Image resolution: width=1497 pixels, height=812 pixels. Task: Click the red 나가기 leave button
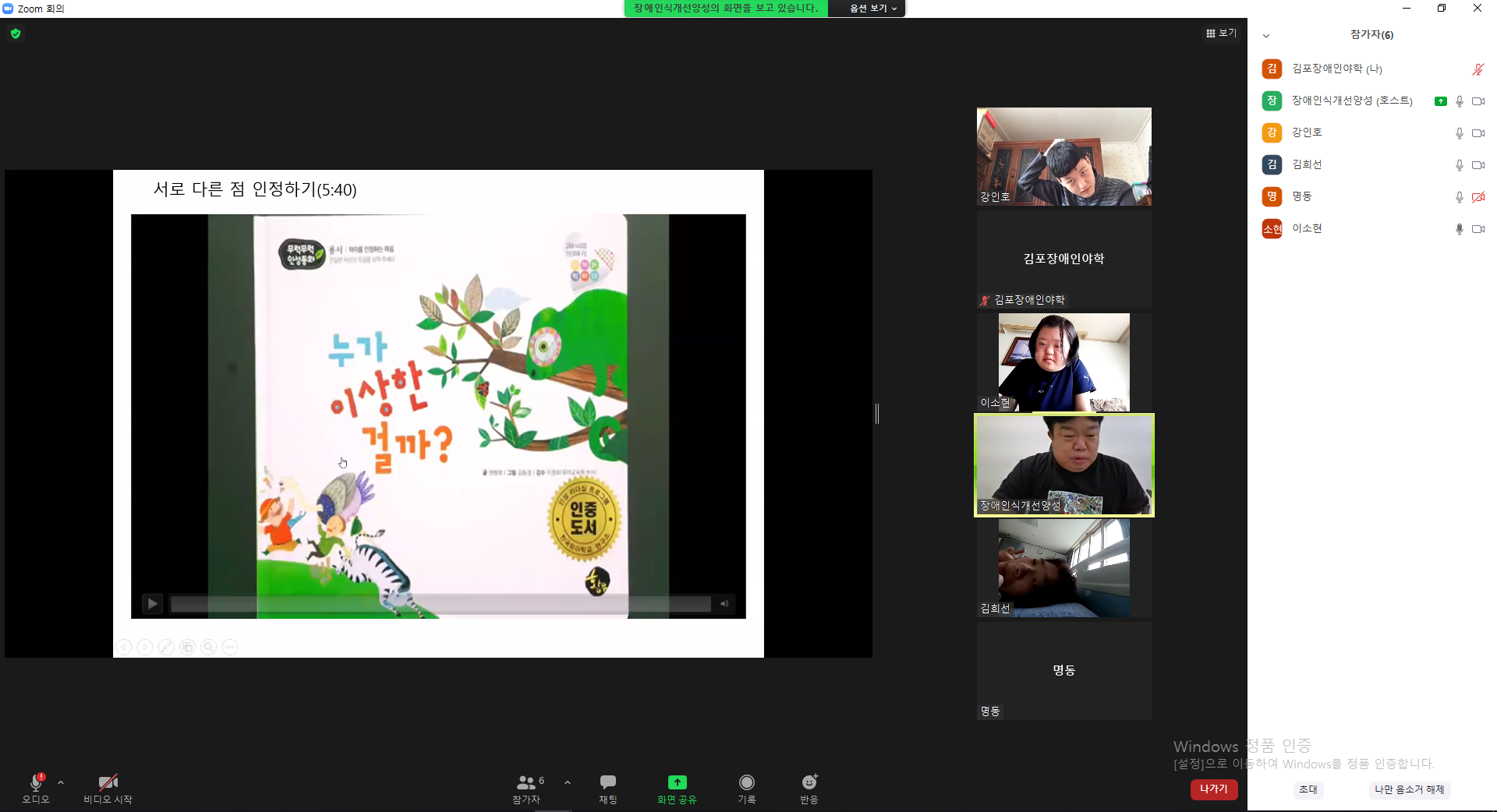pos(1214,789)
